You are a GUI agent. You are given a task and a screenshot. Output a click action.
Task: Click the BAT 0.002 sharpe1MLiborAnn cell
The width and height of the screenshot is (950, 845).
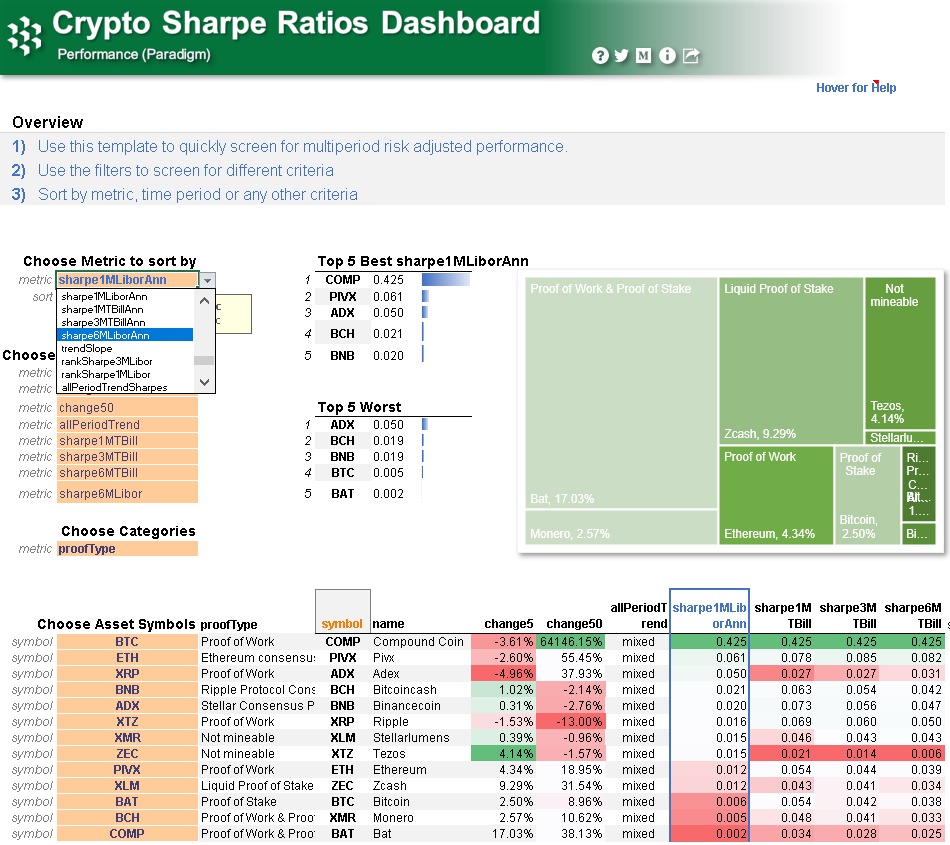click(709, 833)
